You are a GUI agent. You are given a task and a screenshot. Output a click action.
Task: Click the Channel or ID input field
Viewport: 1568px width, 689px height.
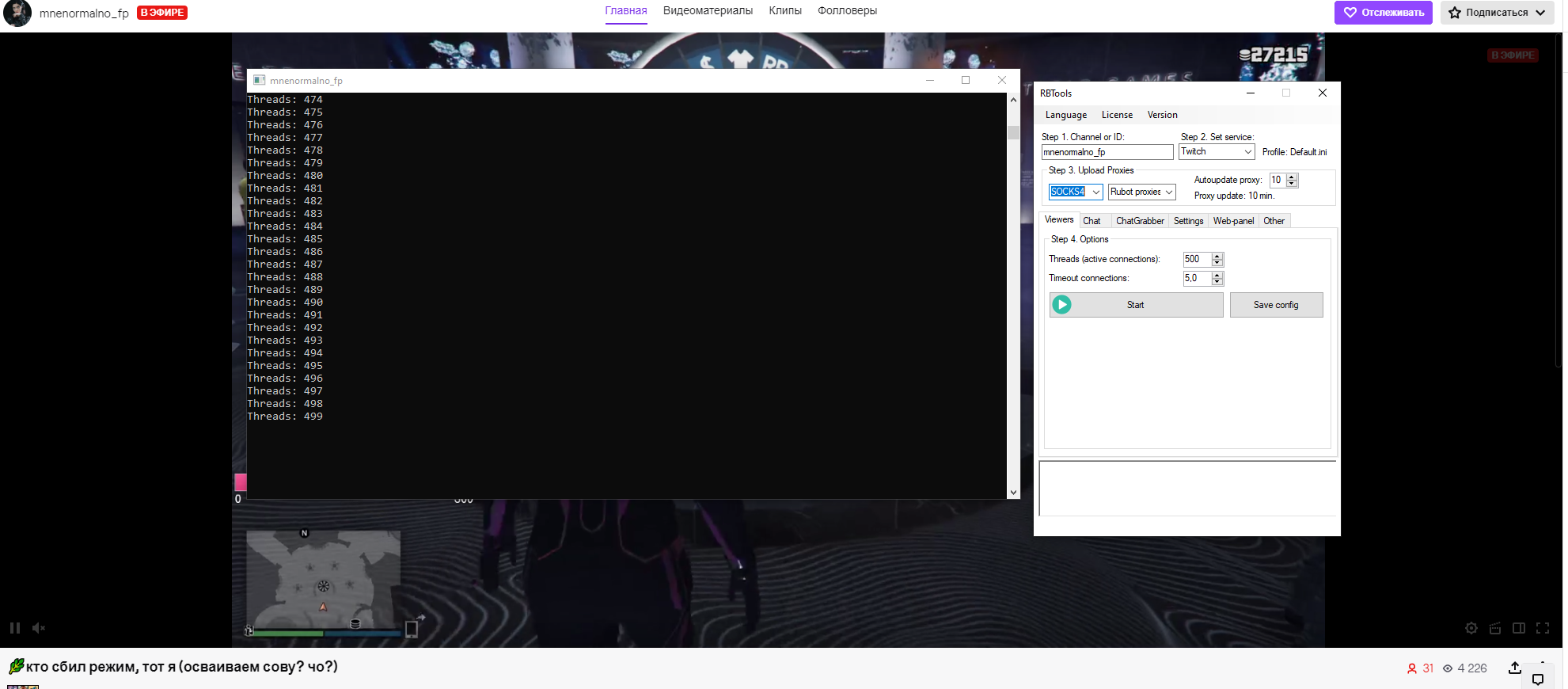pos(1107,152)
